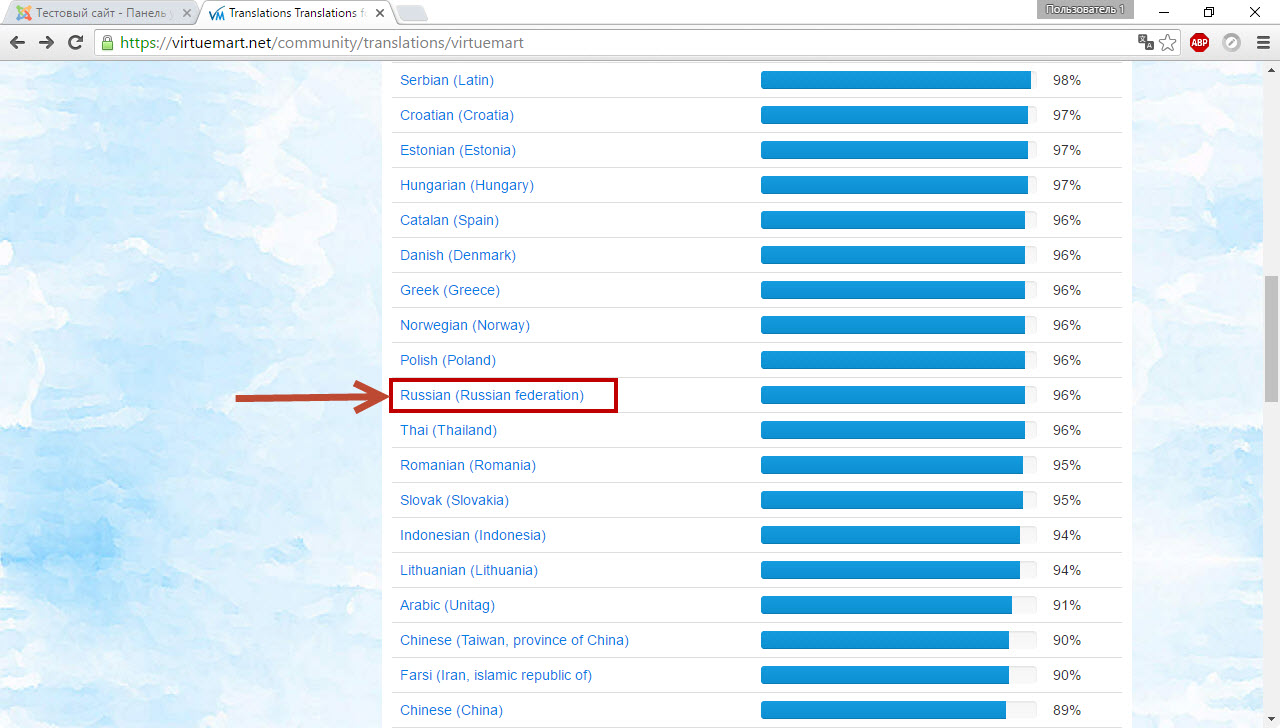Click the Пользователь 1 profile button

(1085, 9)
